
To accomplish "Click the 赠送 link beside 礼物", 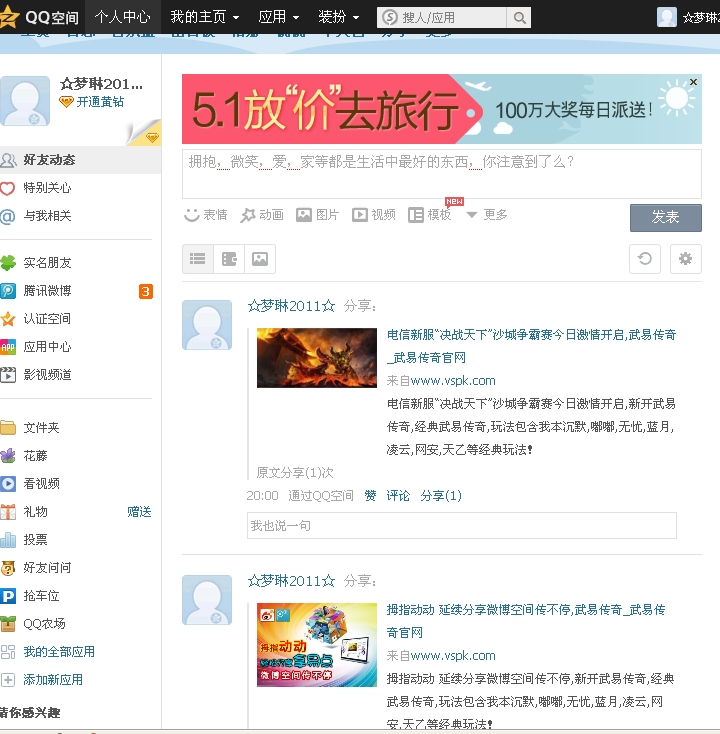I will coord(139,512).
